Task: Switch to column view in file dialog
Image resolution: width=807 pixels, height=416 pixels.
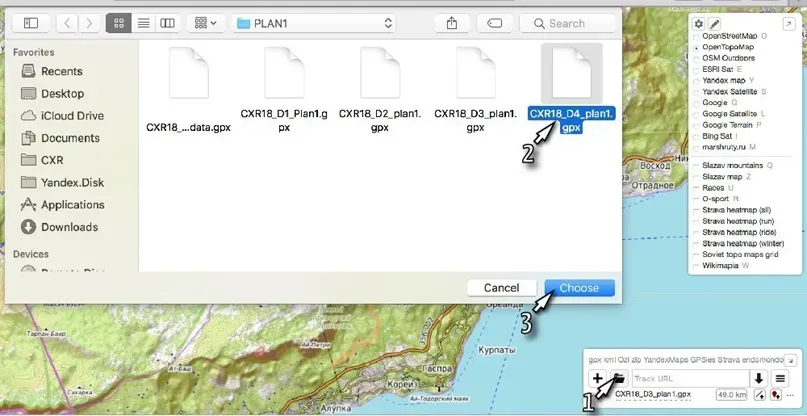Action: pos(168,23)
